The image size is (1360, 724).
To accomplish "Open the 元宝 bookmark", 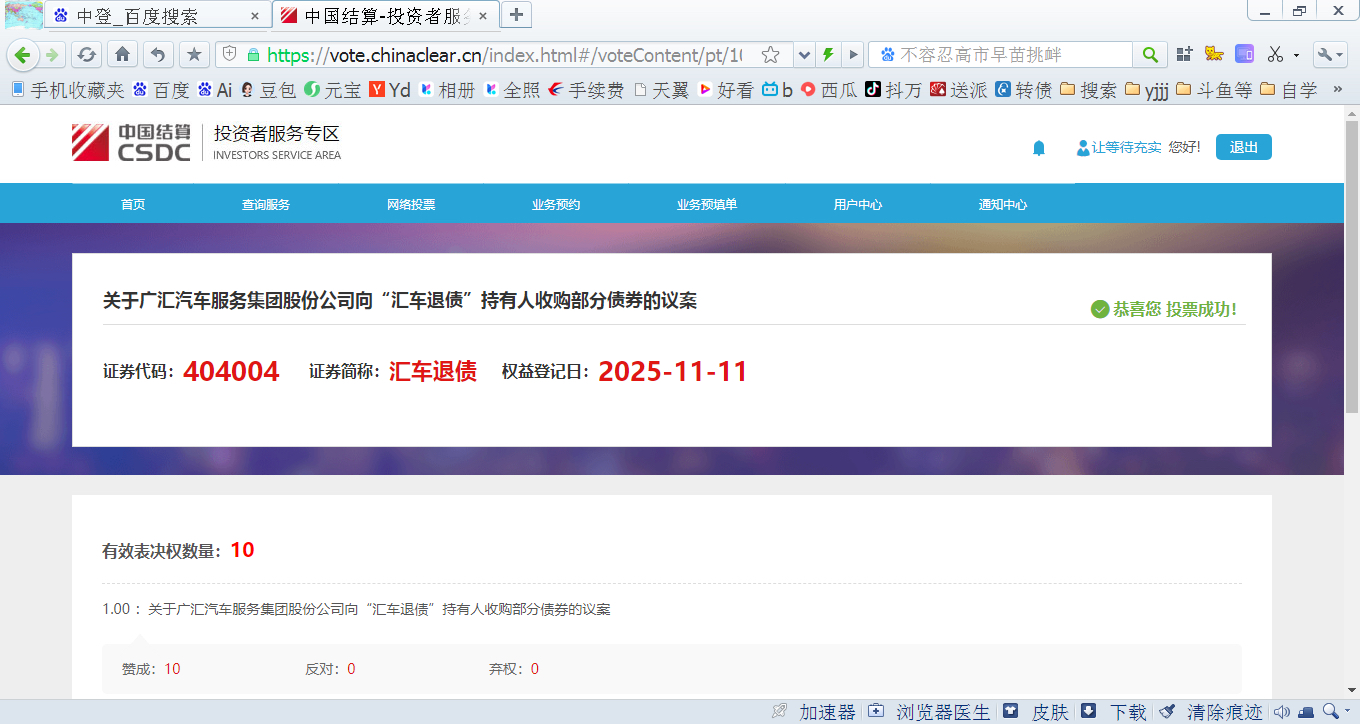I will coord(333,90).
